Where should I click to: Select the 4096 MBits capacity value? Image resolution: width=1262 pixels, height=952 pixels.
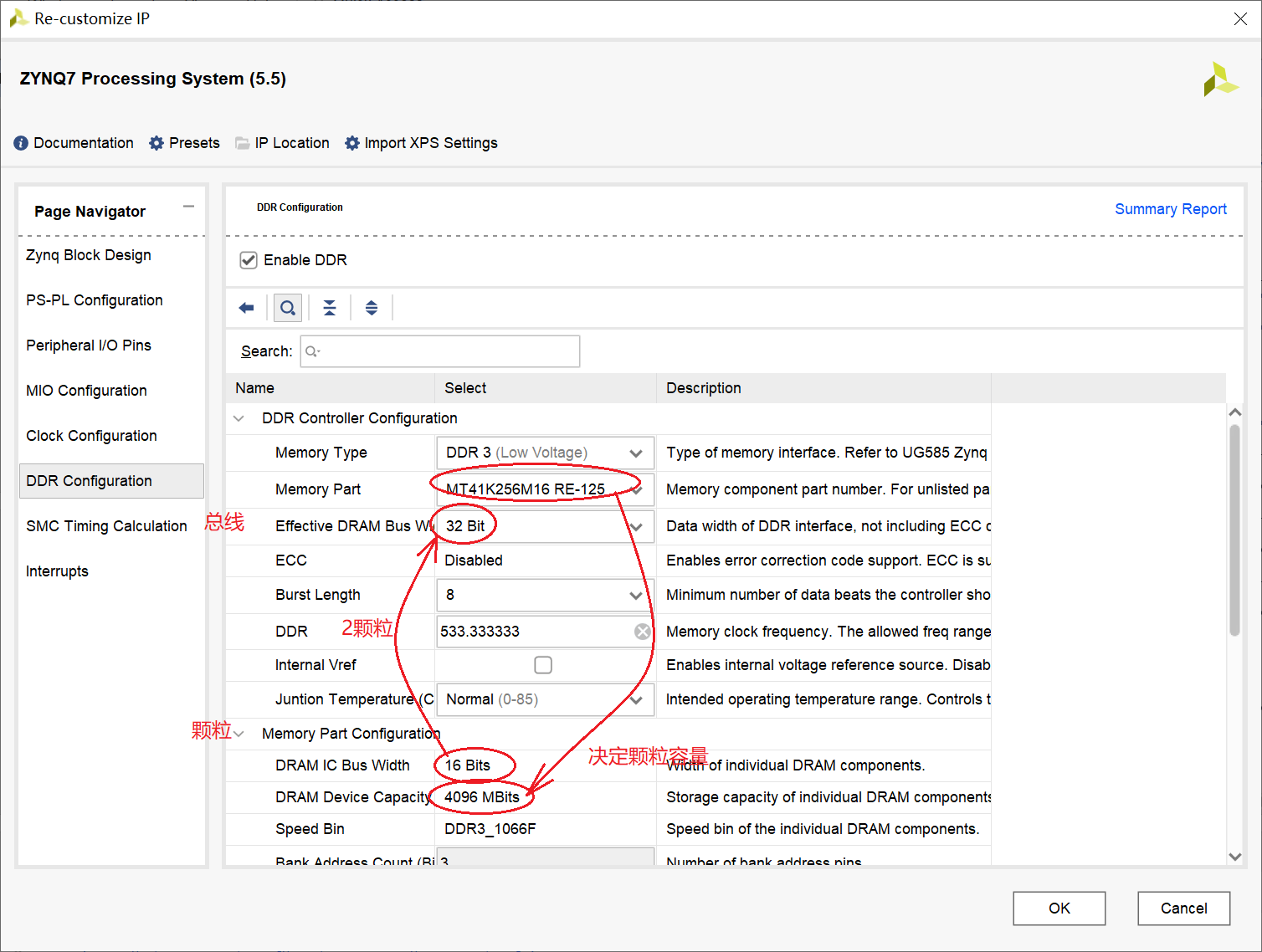click(x=482, y=797)
